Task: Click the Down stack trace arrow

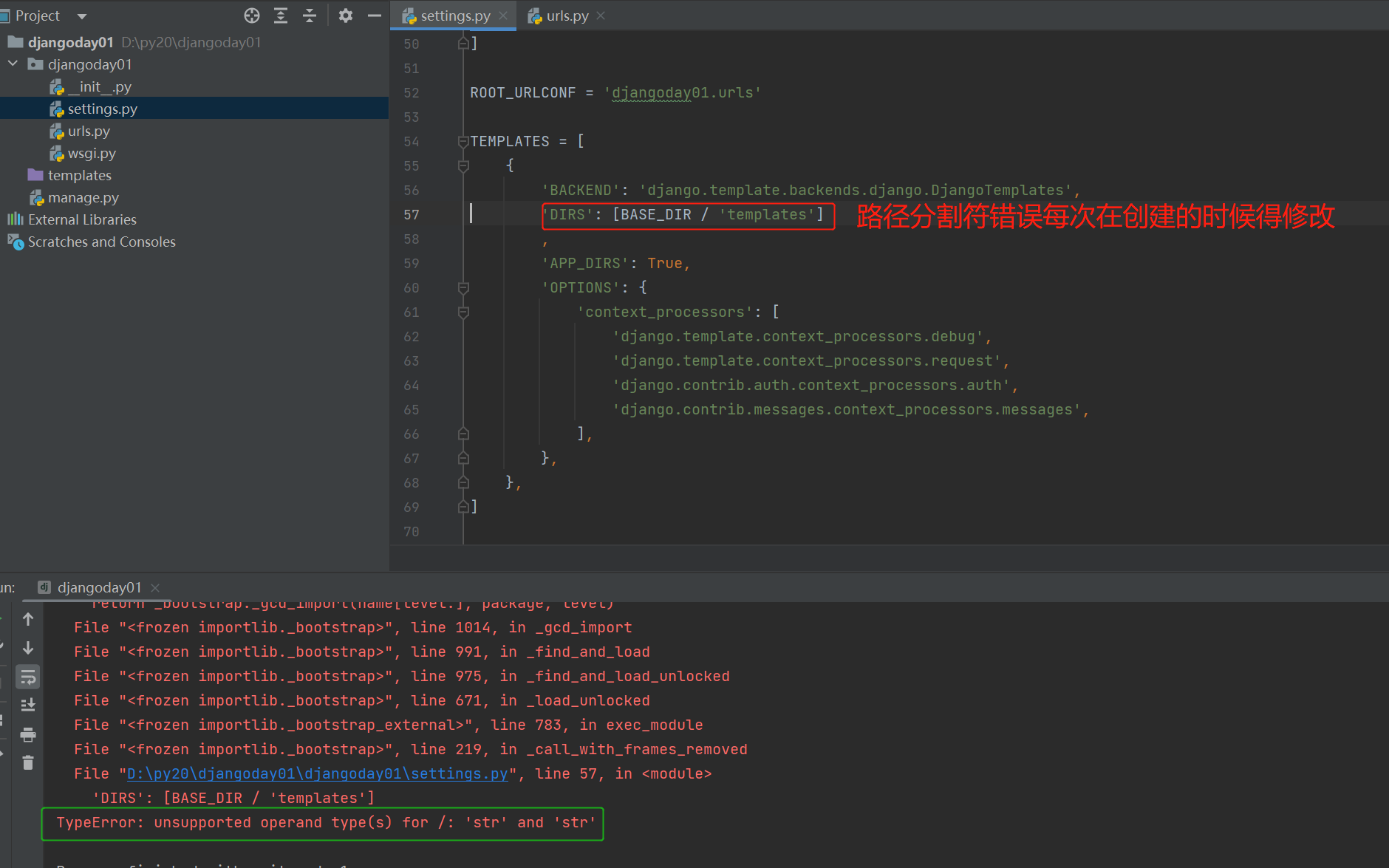Action: 28,648
